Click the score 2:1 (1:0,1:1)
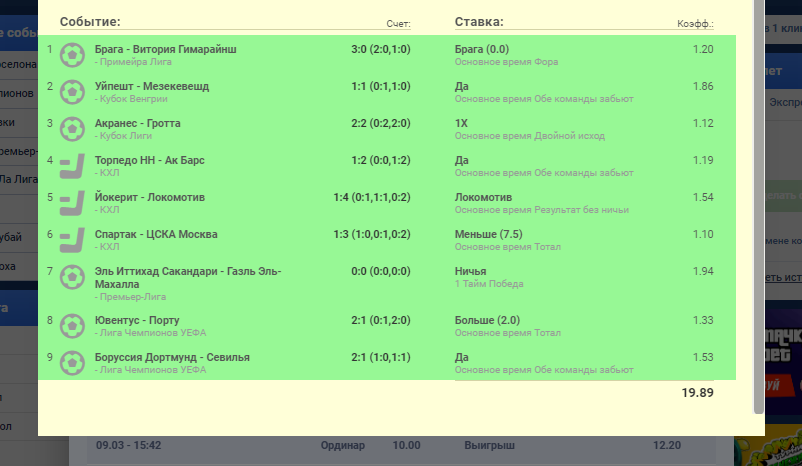The width and height of the screenshot is (802, 466). [381, 357]
